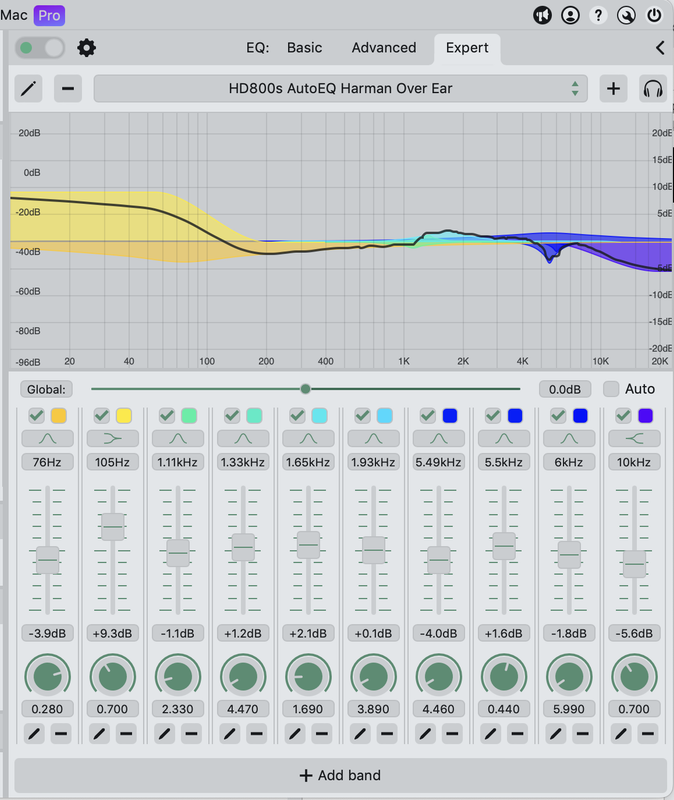Click the pencil edit preset icon
This screenshot has height=800, width=674.
tap(28, 89)
